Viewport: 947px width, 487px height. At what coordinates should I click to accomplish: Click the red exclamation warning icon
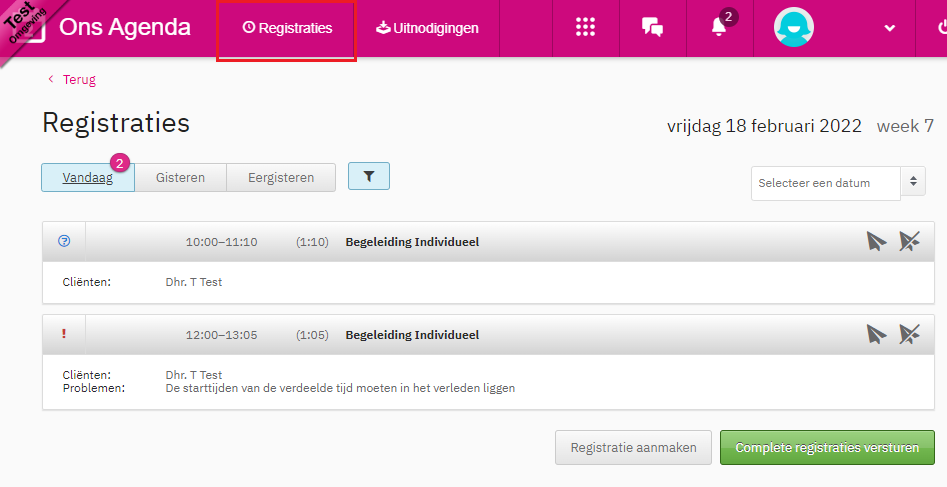click(65, 334)
